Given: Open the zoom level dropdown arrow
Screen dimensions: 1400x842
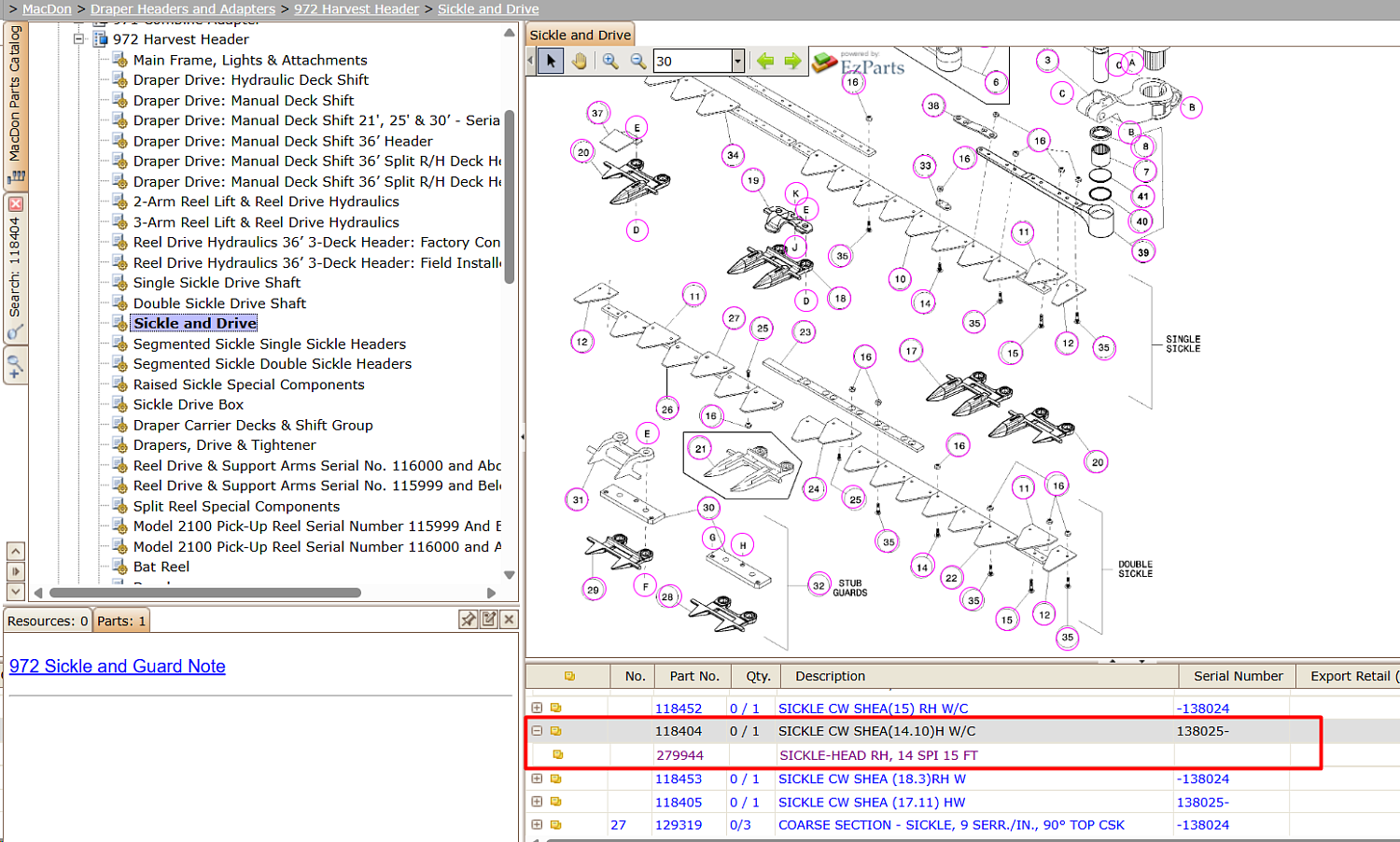Looking at the screenshot, I should click(x=737, y=61).
